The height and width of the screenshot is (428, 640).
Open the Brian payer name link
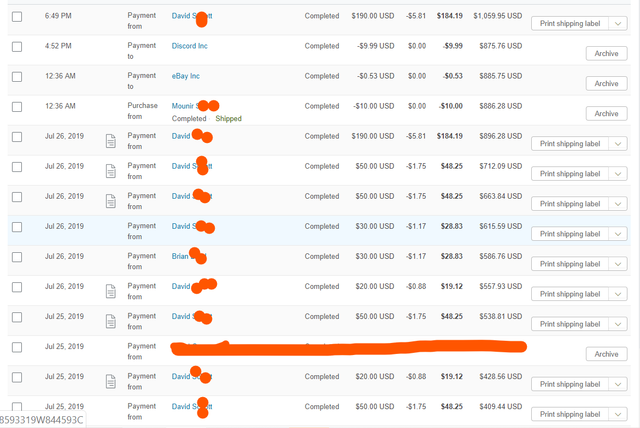(x=180, y=256)
